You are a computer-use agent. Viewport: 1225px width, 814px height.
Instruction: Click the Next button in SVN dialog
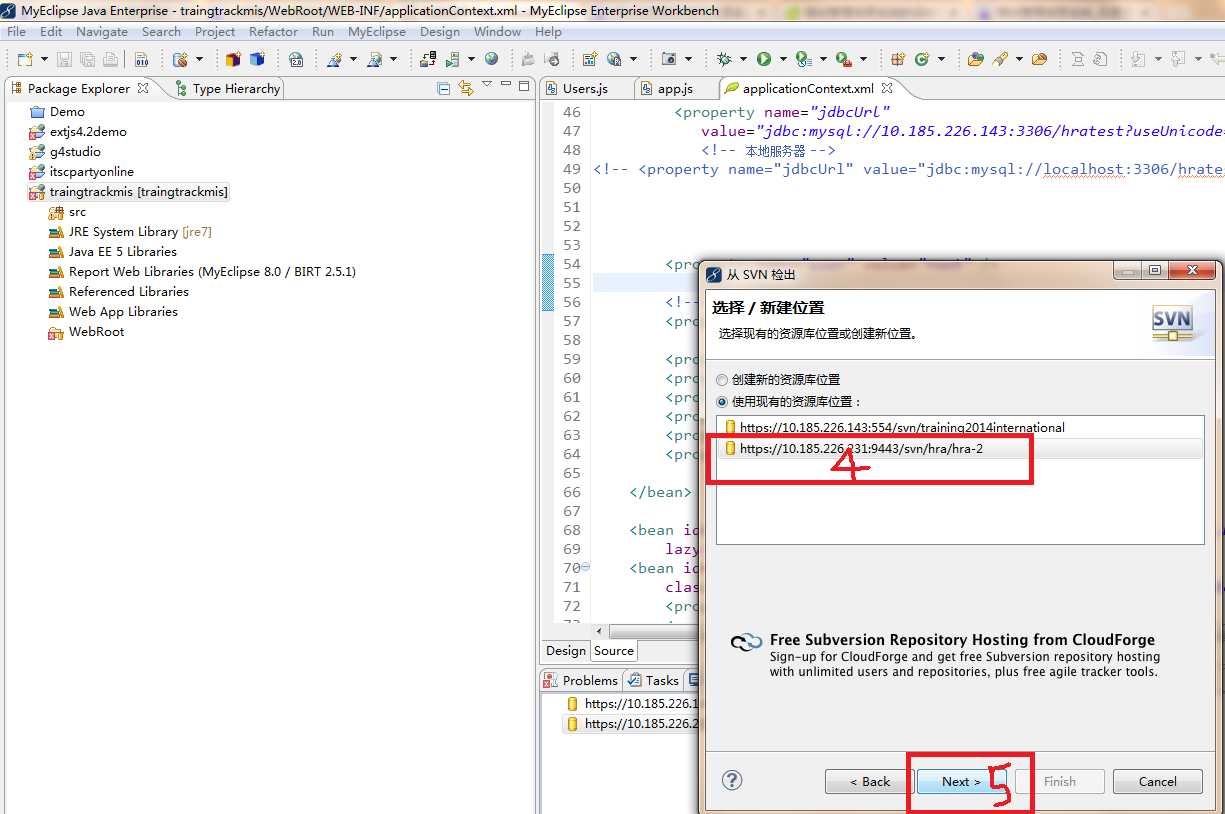pyautogui.click(x=962, y=781)
